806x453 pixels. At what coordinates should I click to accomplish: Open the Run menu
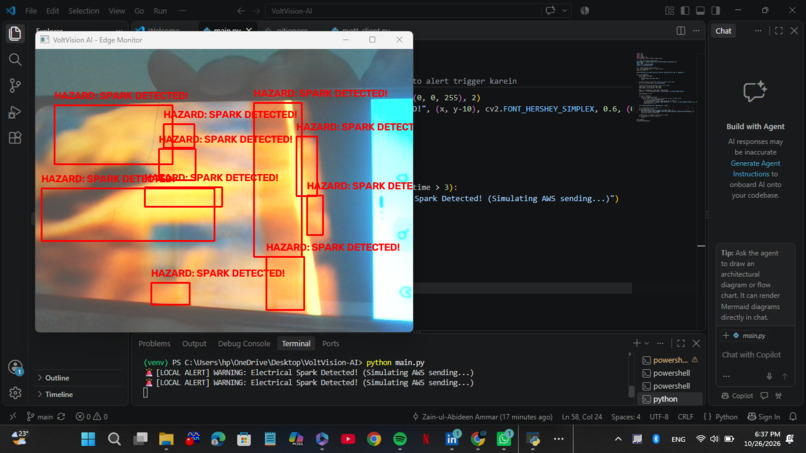pyautogui.click(x=160, y=11)
